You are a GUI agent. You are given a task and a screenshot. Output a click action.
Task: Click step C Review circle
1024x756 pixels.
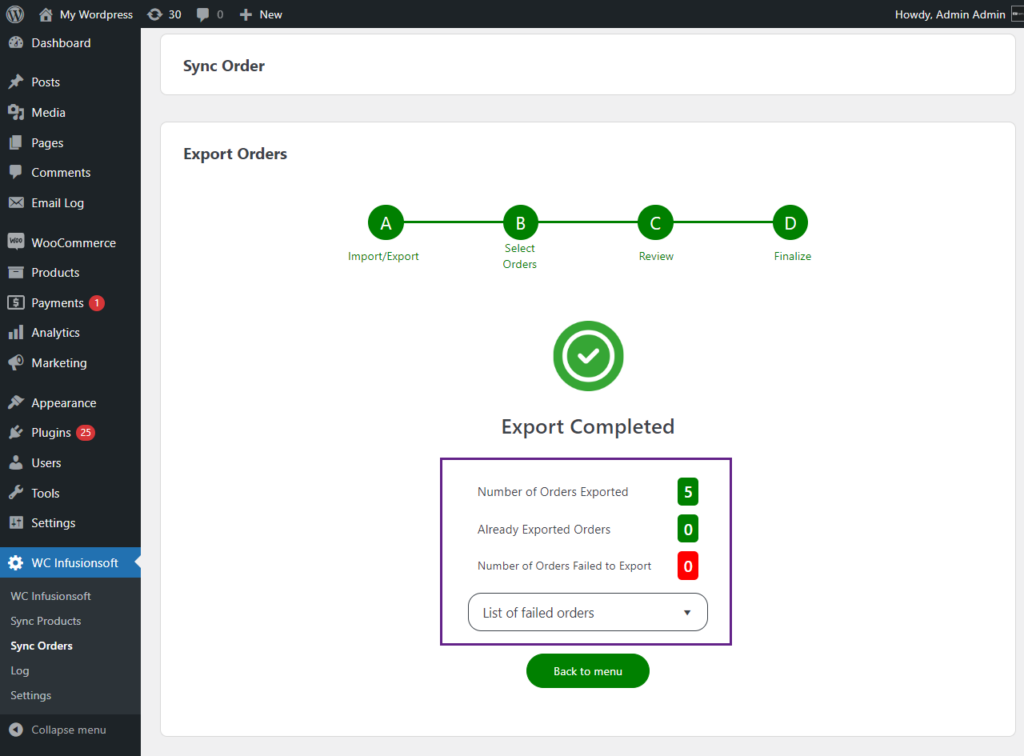click(x=656, y=223)
